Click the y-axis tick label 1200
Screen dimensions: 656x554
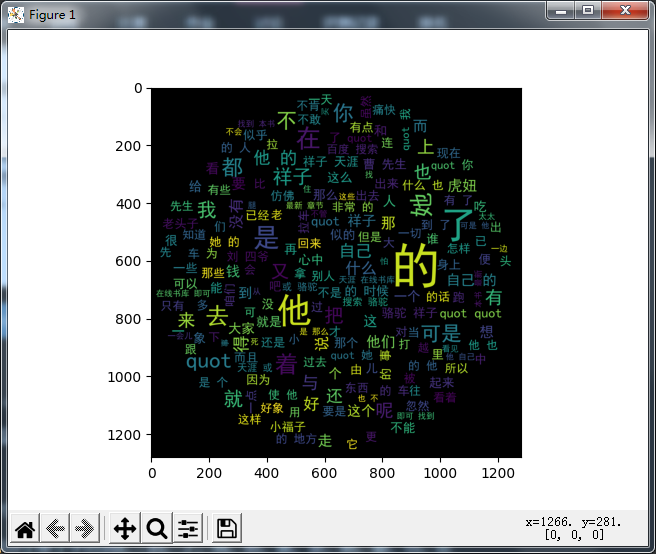[x=124, y=435]
